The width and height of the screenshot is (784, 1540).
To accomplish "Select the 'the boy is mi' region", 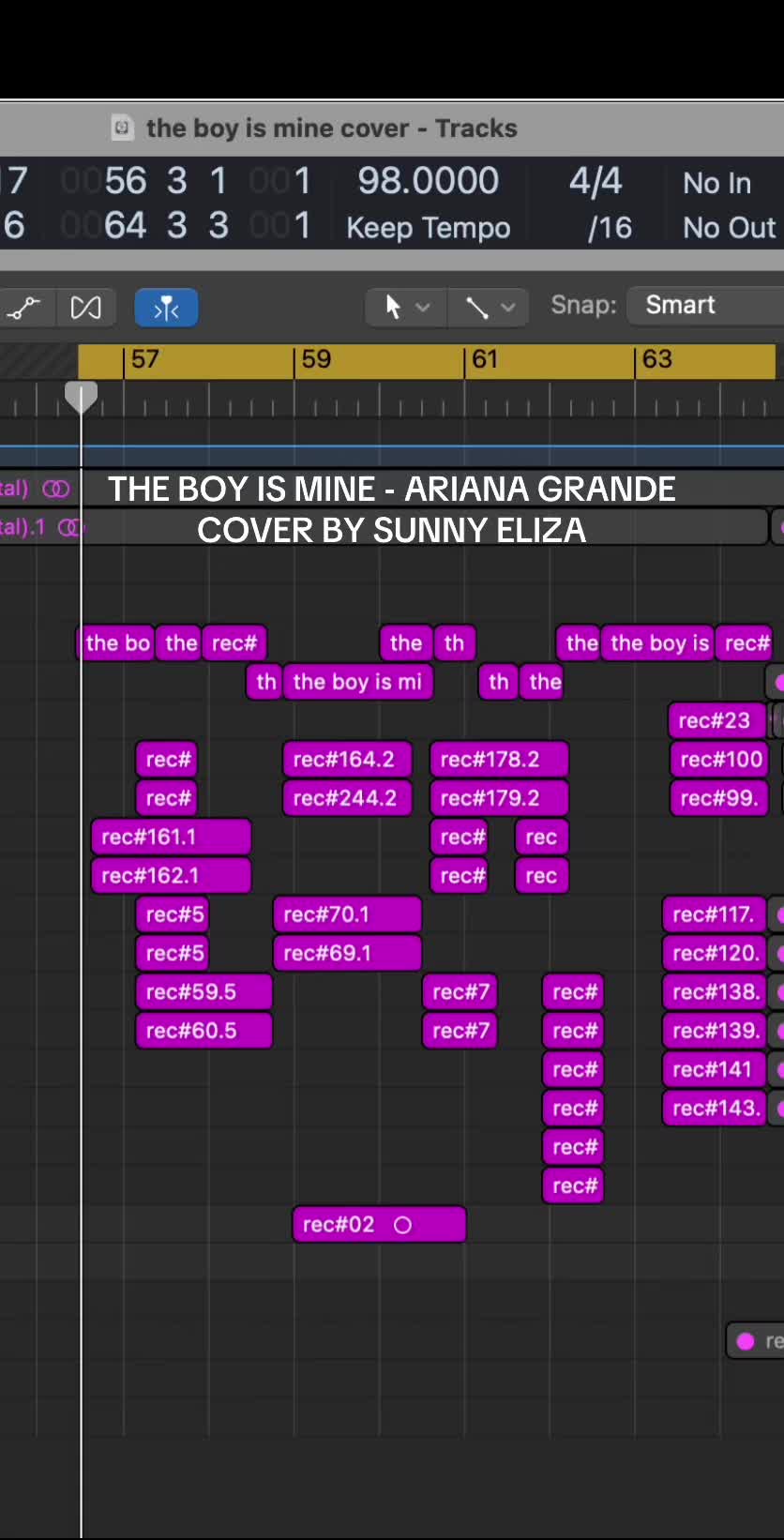I will (357, 682).
